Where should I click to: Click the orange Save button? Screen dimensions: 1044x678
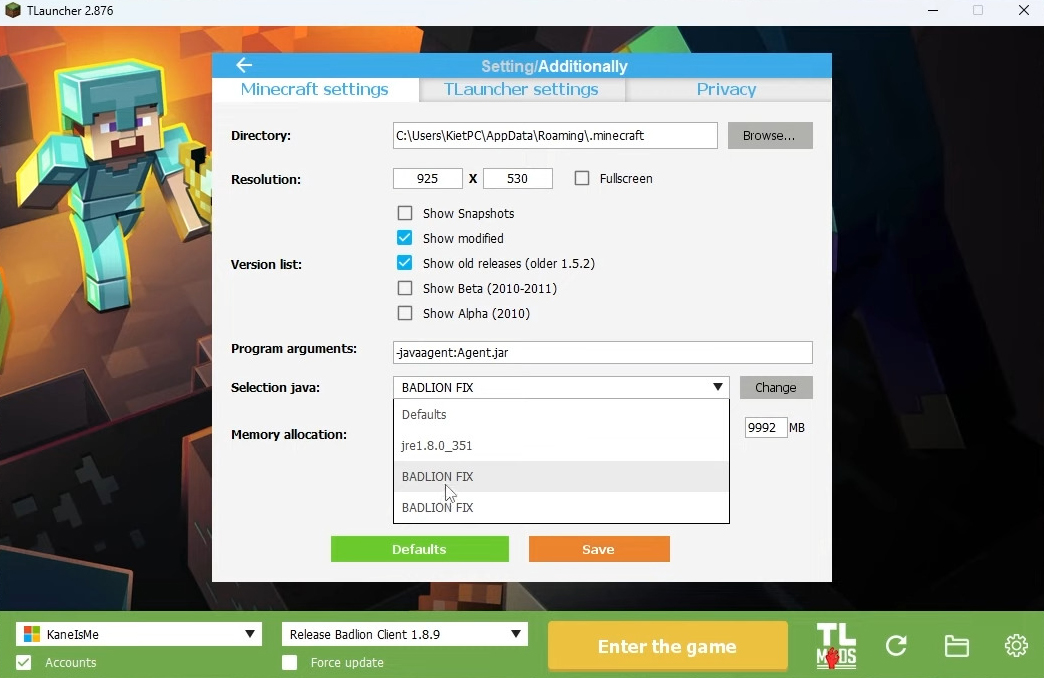[599, 549]
